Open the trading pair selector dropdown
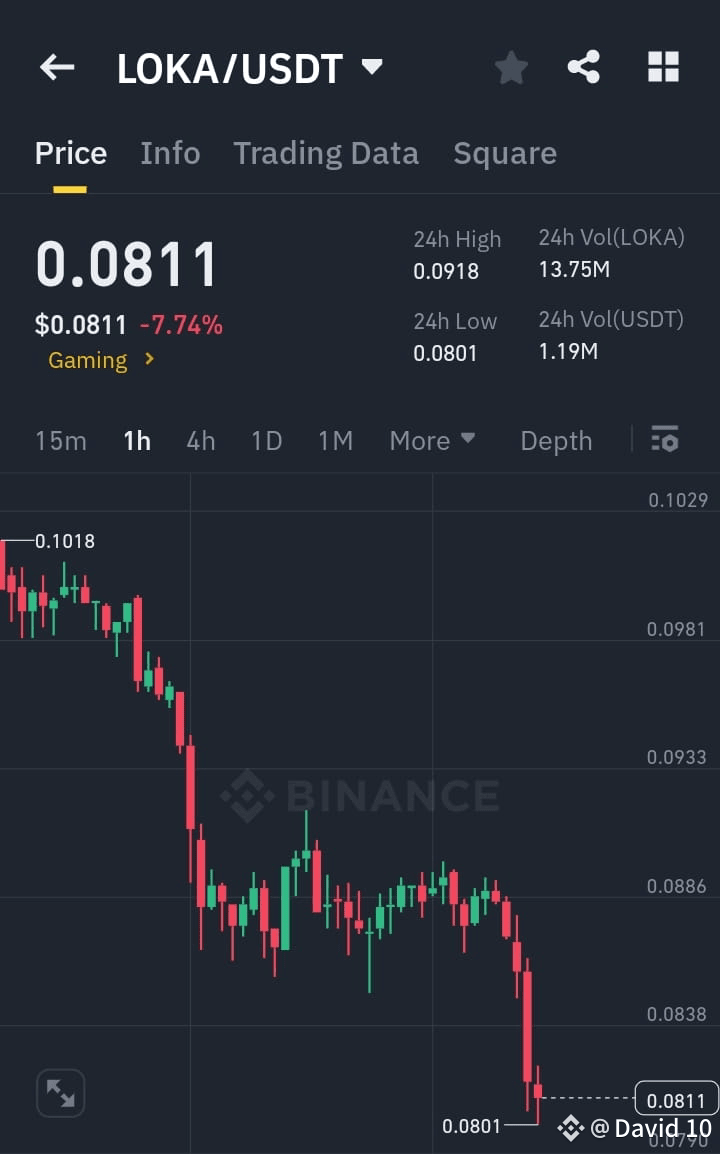Screen dimensions: 720x1154 click(x=370, y=67)
